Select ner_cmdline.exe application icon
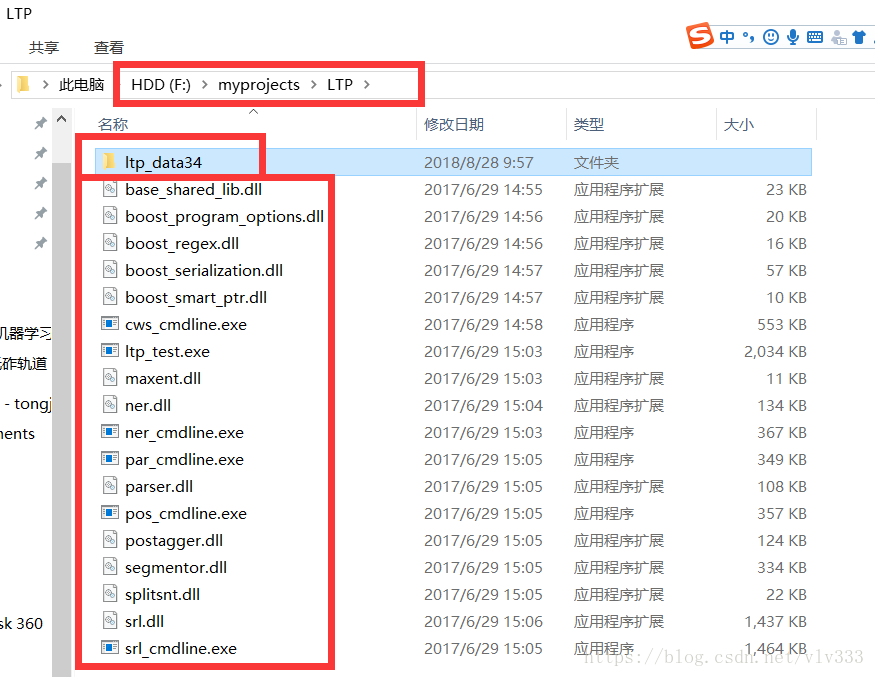 coord(110,432)
